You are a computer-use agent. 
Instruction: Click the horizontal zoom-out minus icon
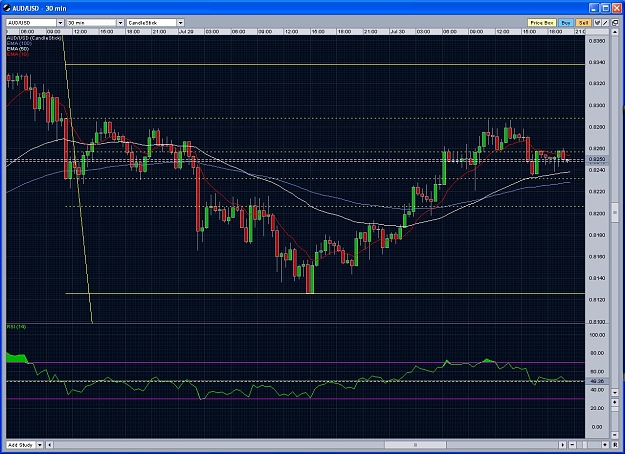click(x=572, y=445)
